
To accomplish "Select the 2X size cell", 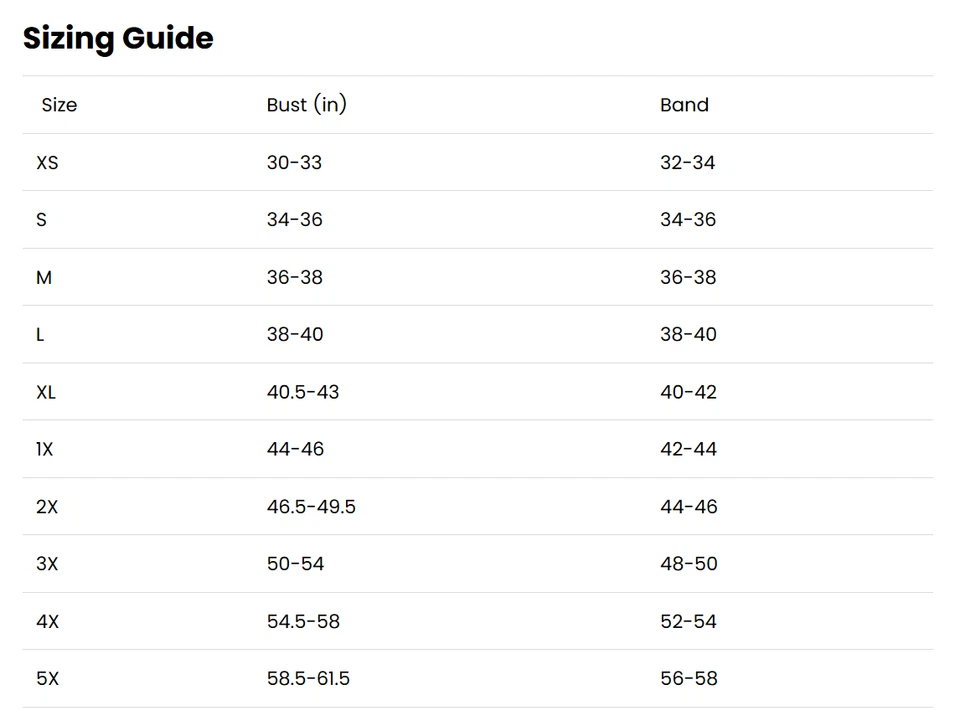I will 47,507.
